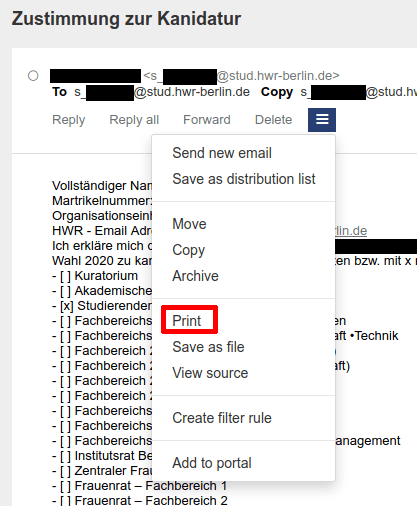Toggle the email selection circle
Viewport: 417px width, 506px height.
[x=33, y=76]
